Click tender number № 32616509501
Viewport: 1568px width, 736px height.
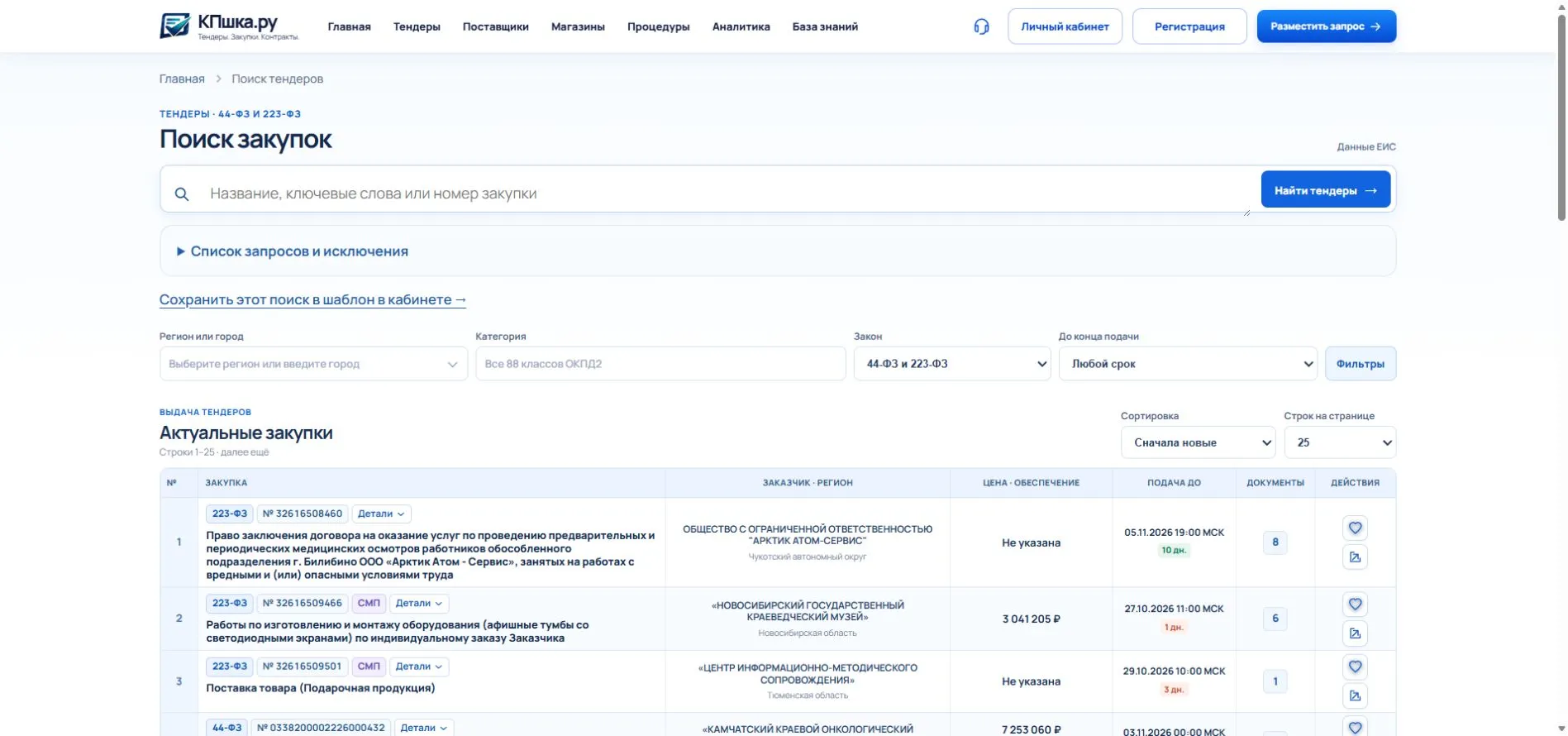point(302,667)
